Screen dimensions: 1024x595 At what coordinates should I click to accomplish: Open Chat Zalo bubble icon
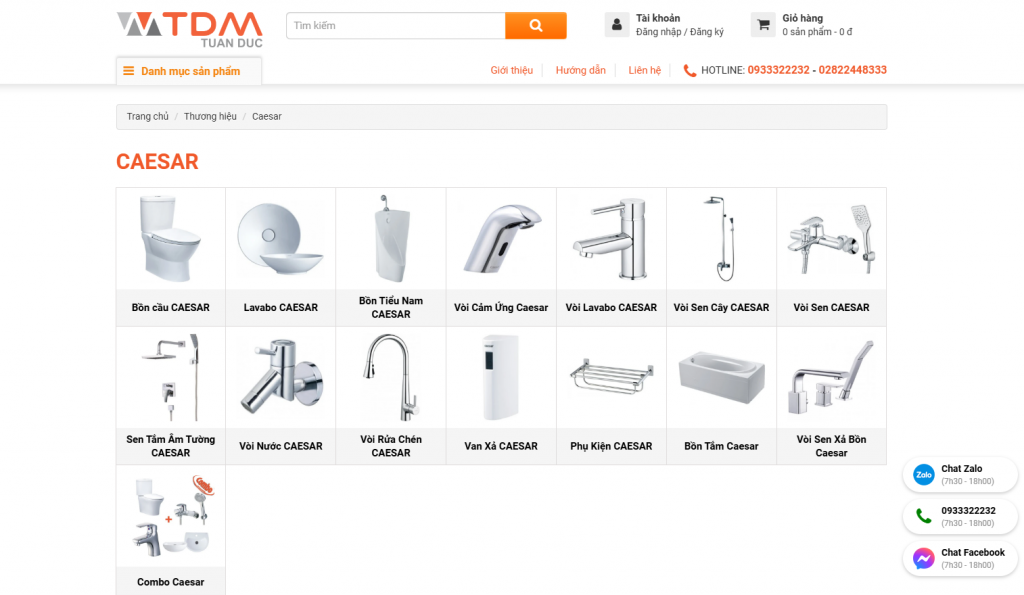coord(923,475)
